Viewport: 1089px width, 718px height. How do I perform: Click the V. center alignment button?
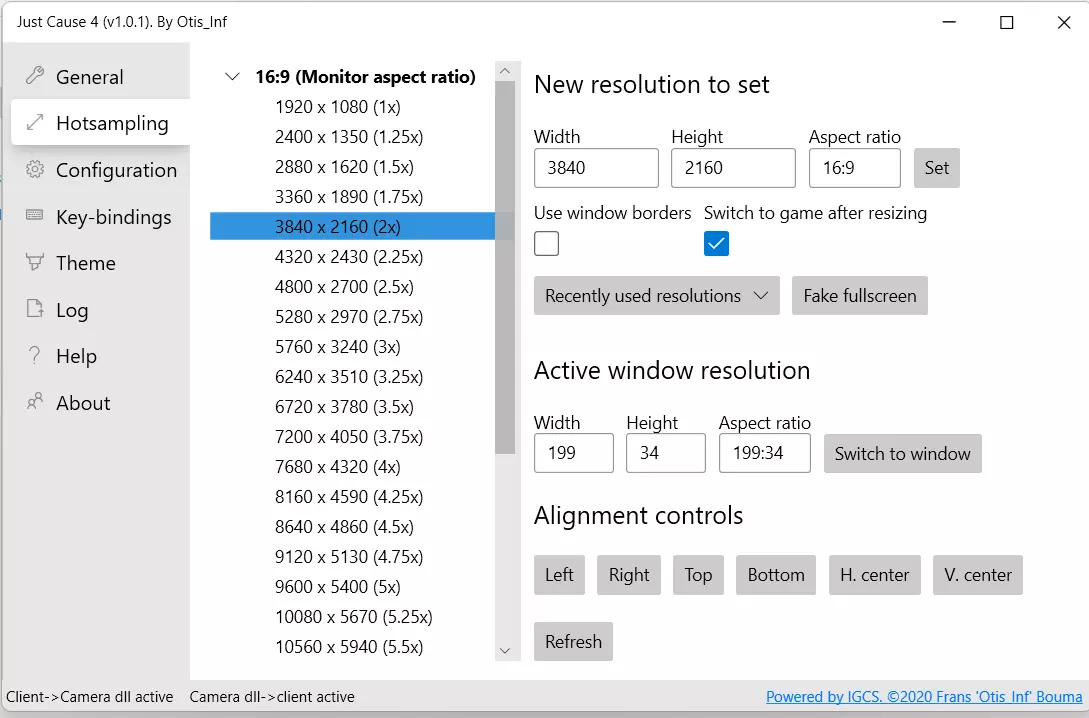click(978, 575)
